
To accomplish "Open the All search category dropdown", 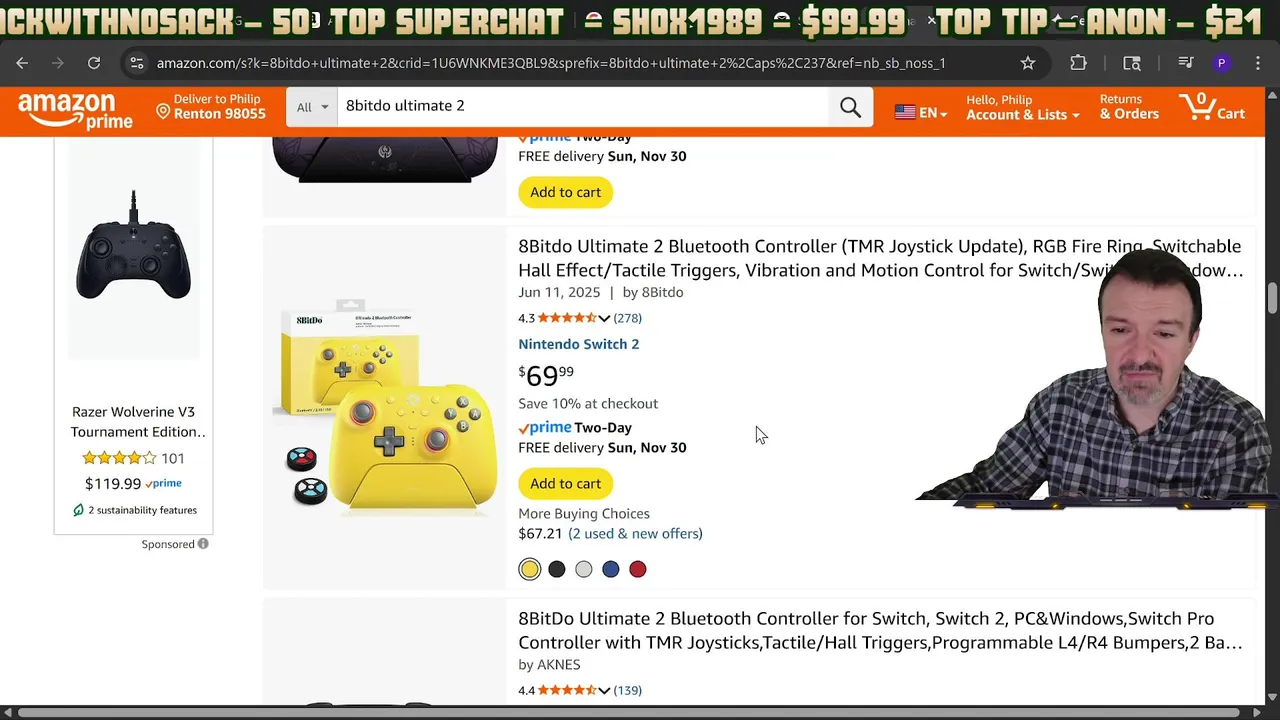I will tap(312, 107).
